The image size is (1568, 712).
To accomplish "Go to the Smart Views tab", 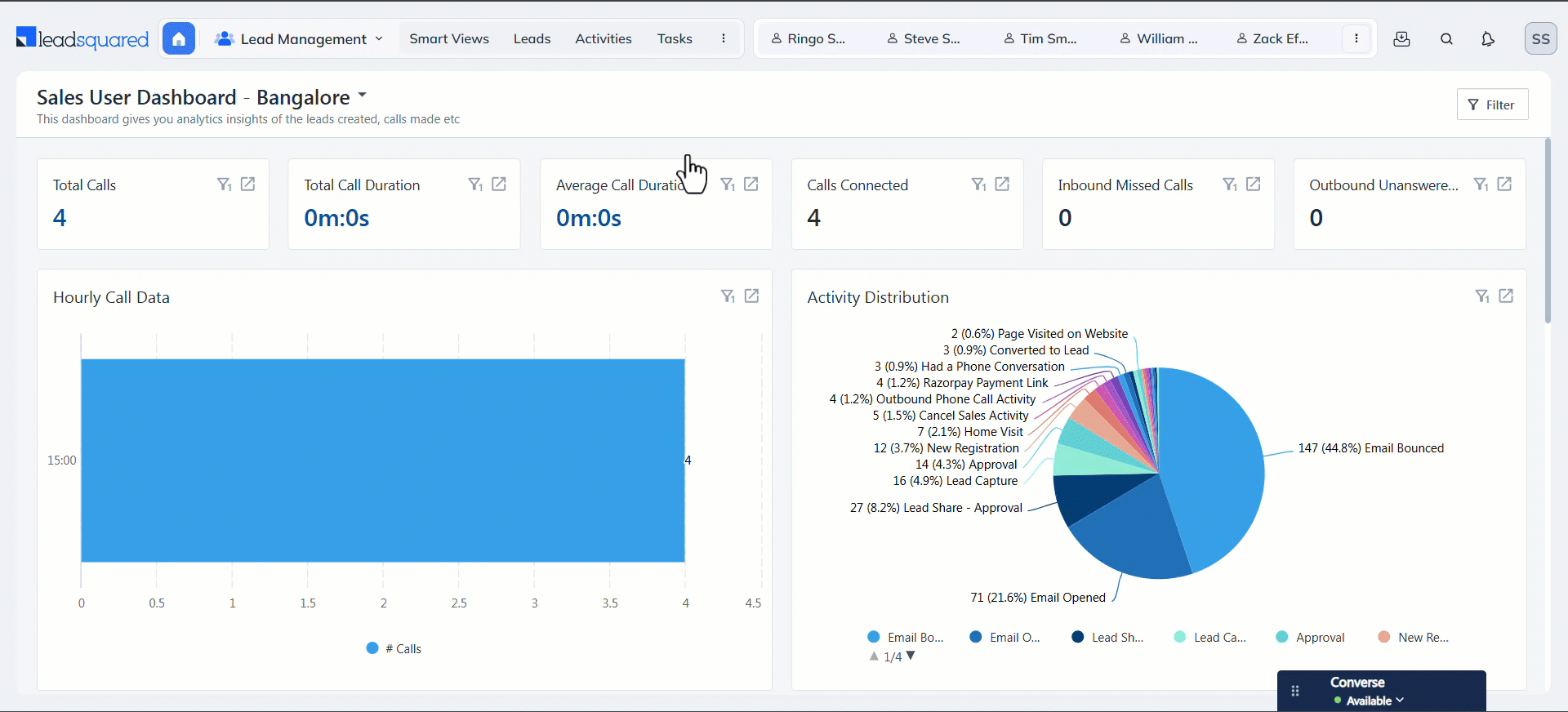I will click(x=449, y=38).
